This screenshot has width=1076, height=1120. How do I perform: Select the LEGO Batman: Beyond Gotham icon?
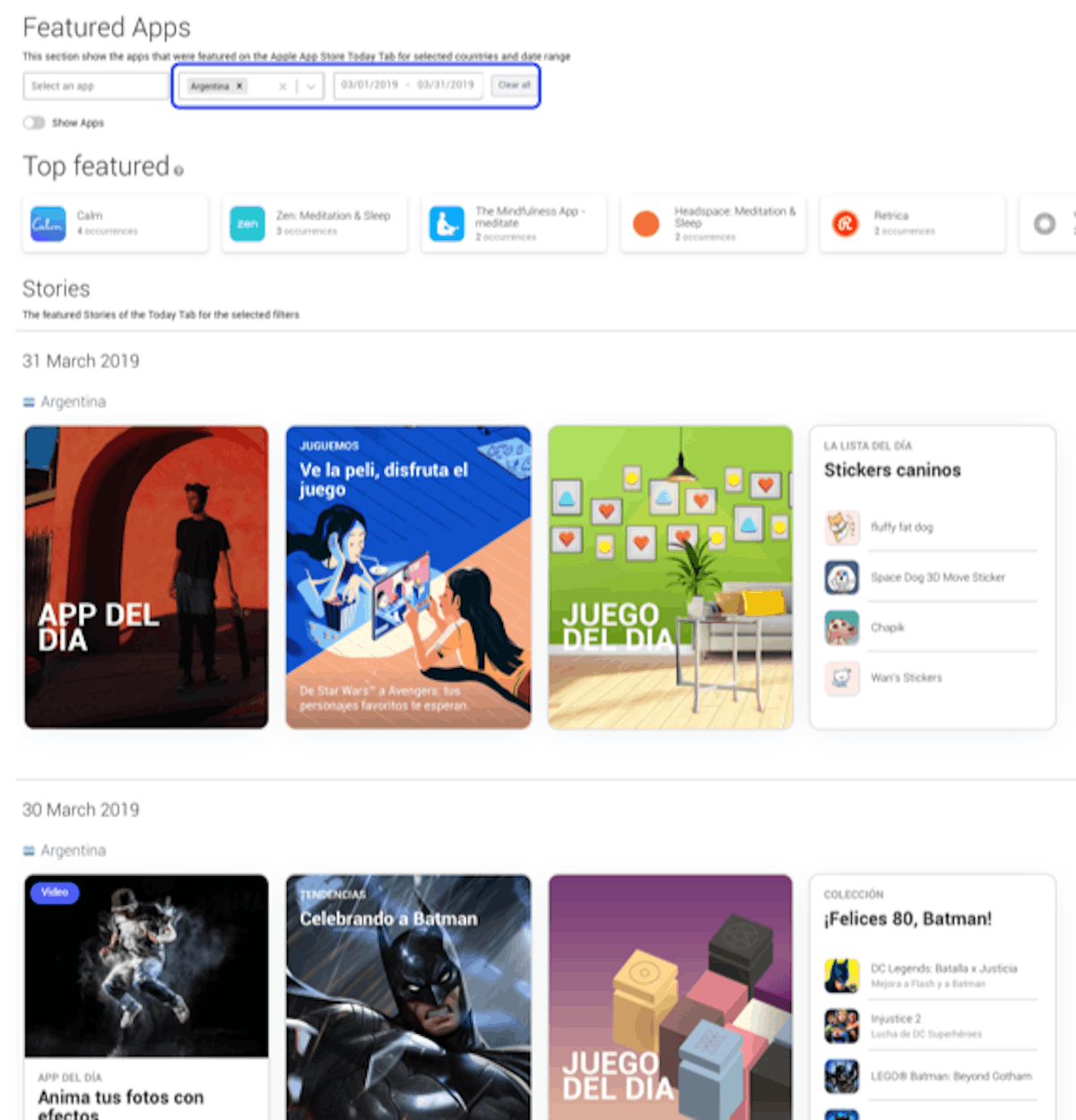coord(841,1076)
